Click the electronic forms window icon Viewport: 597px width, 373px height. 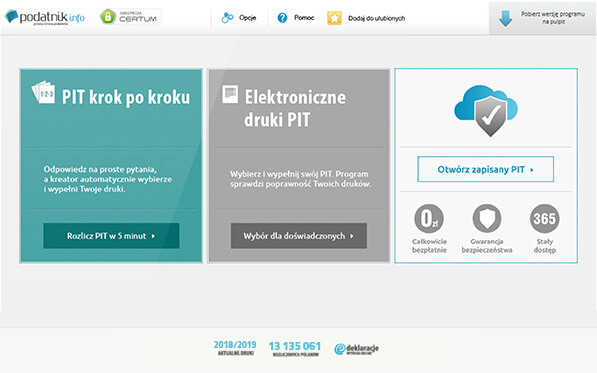pyautogui.click(x=230, y=94)
